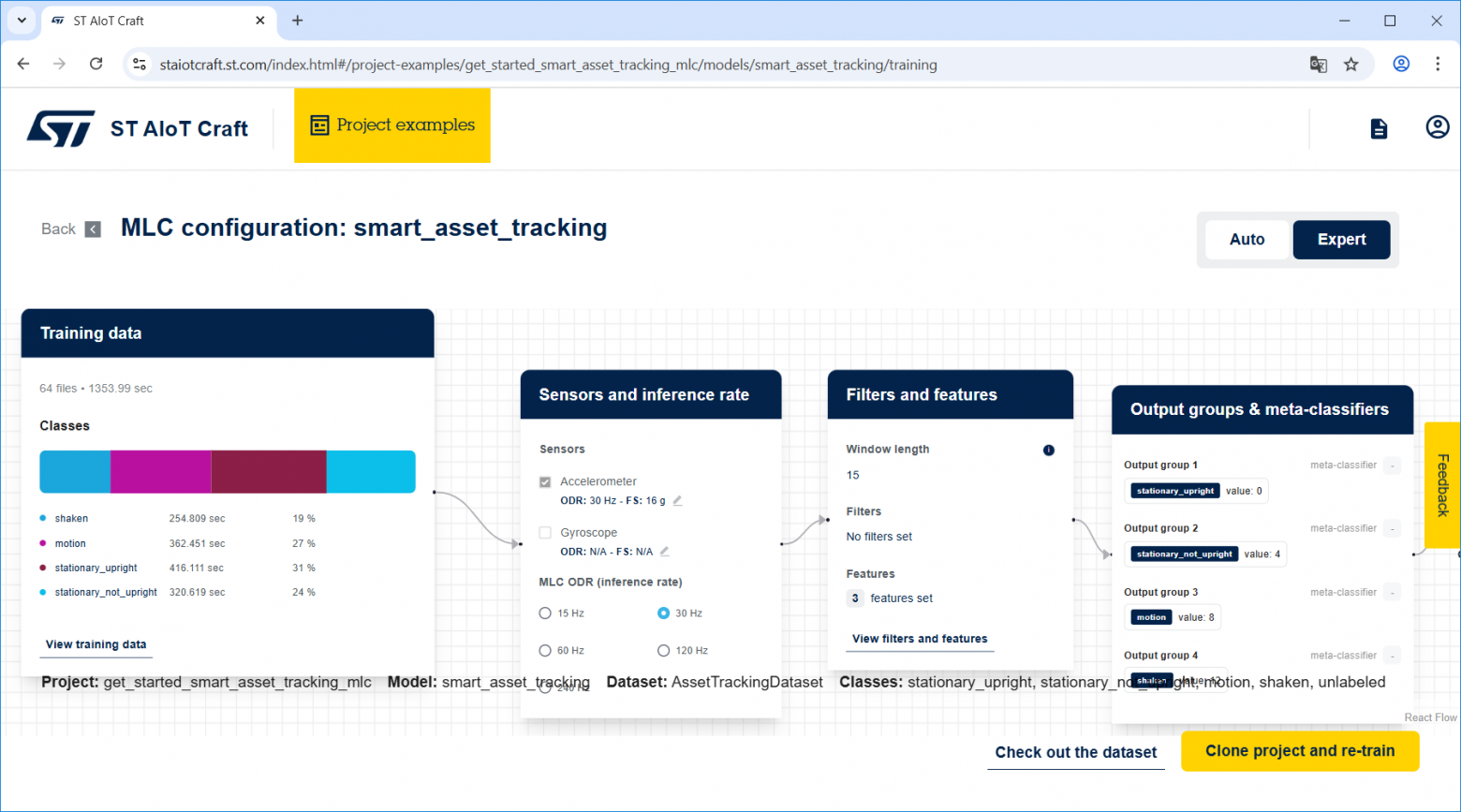This screenshot has width=1461, height=812.
Task: Click the shaken class color segment
Action: click(75, 472)
